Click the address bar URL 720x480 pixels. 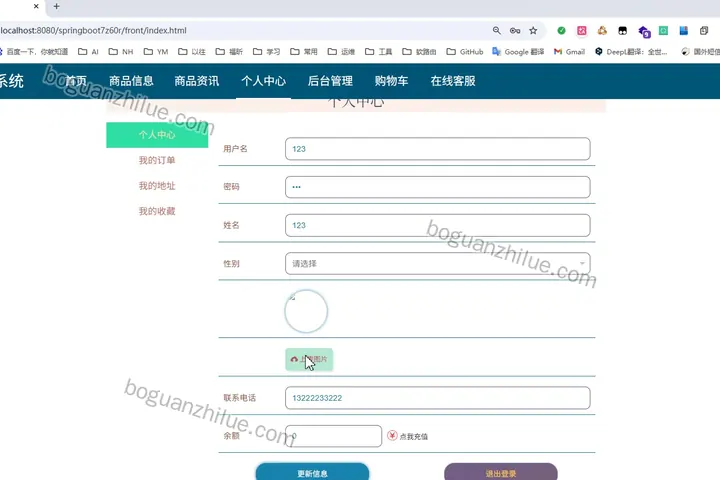[x=94, y=30]
